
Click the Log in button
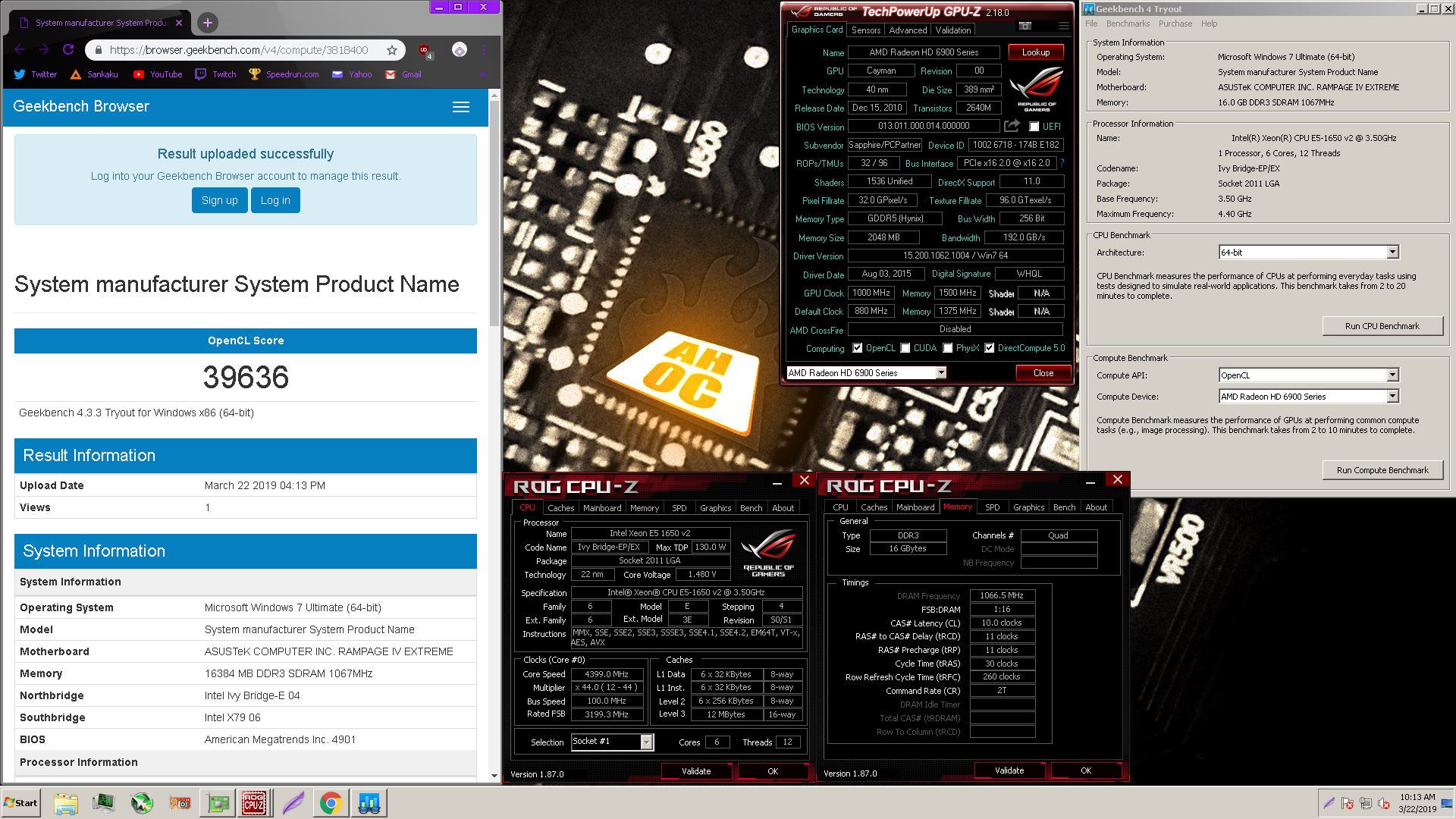click(x=275, y=200)
